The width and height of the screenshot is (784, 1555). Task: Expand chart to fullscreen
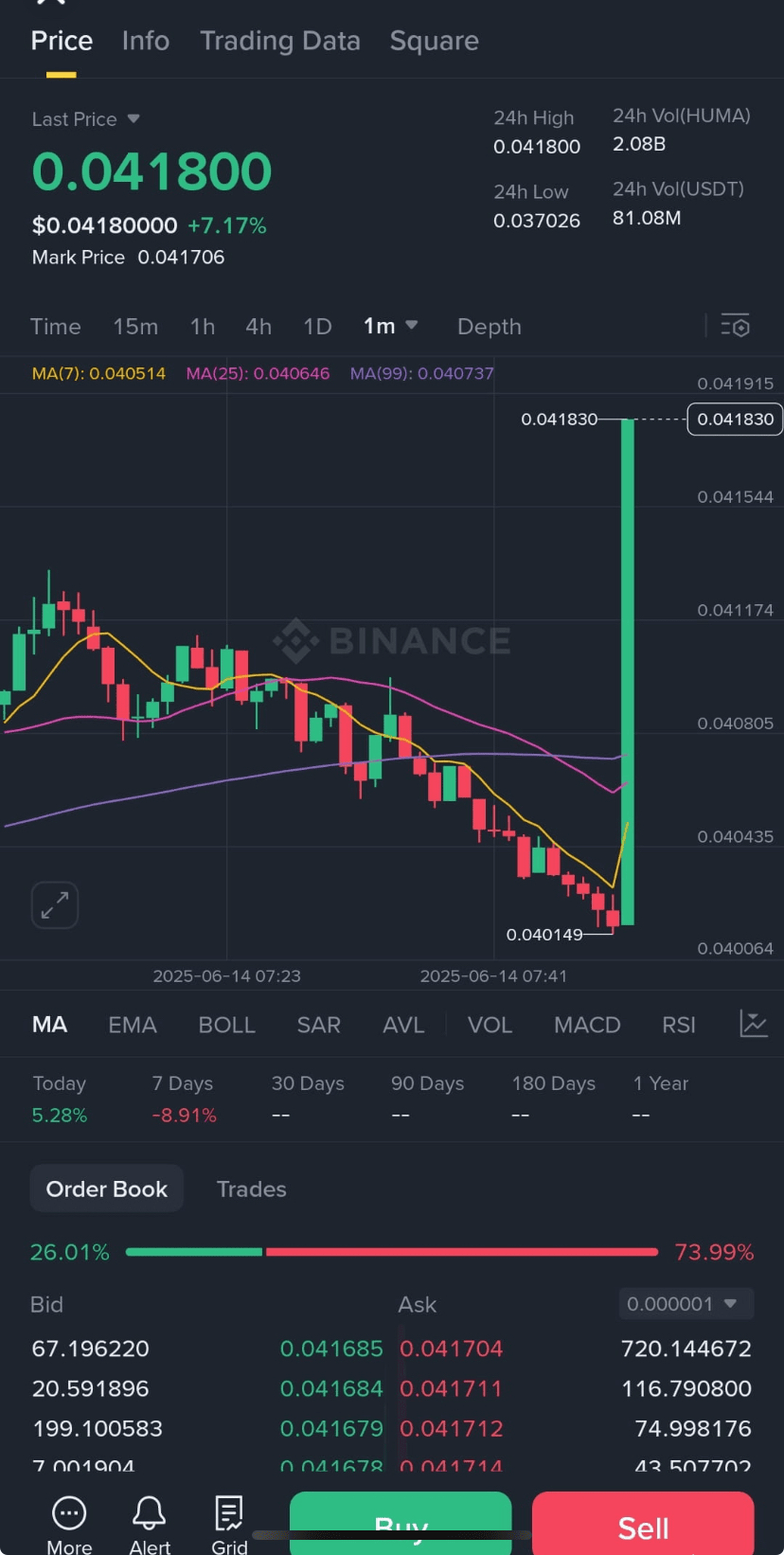tap(55, 904)
